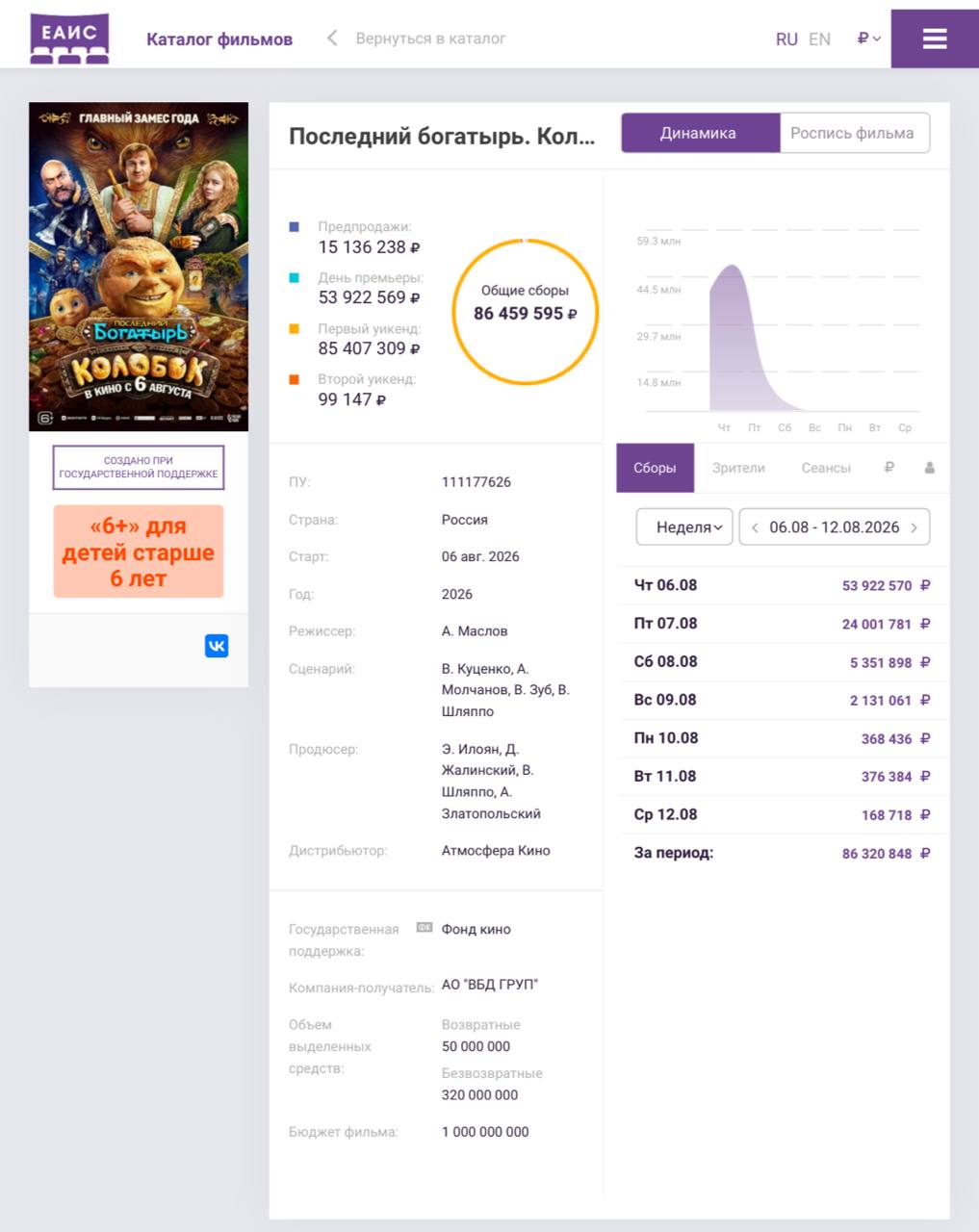Screen dimensions: 979x1232
Task: Click the VK social icon
Action: 217,646
